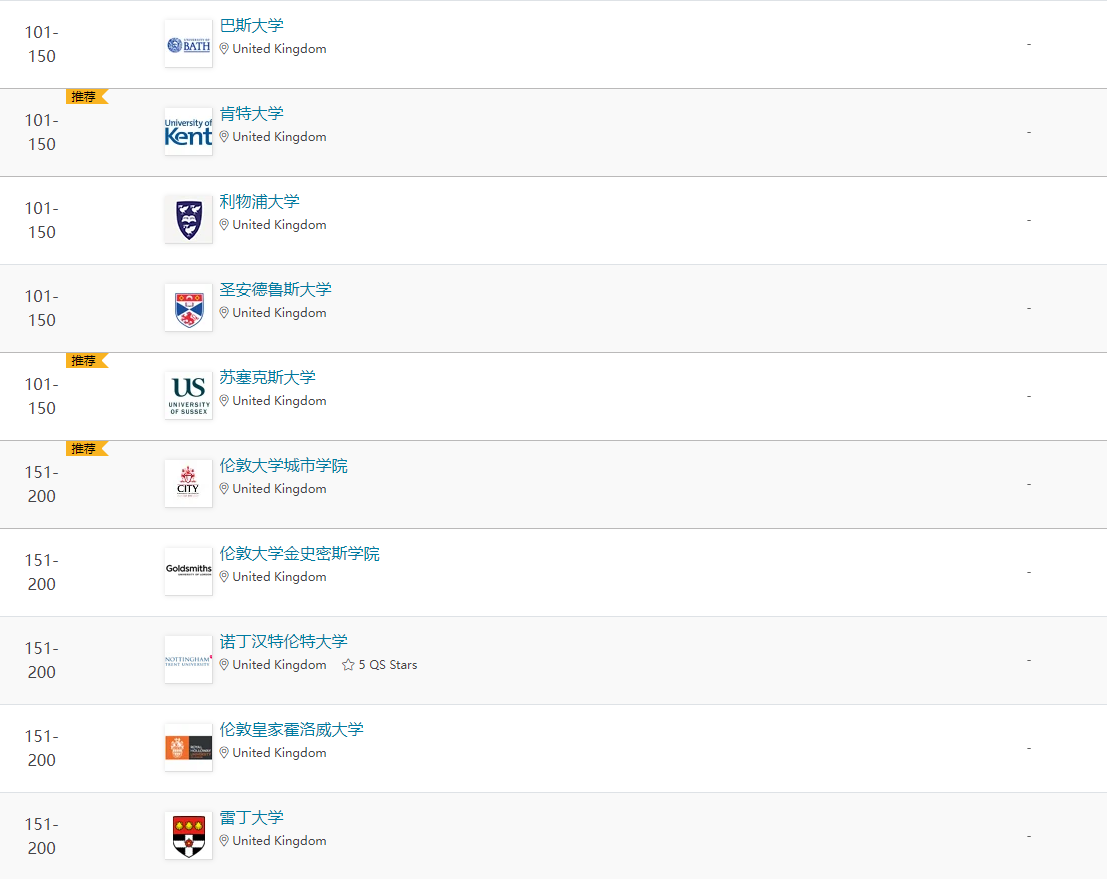The height and width of the screenshot is (879, 1107).
Task: Open the University of Liverpool crest logo
Action: click(189, 220)
